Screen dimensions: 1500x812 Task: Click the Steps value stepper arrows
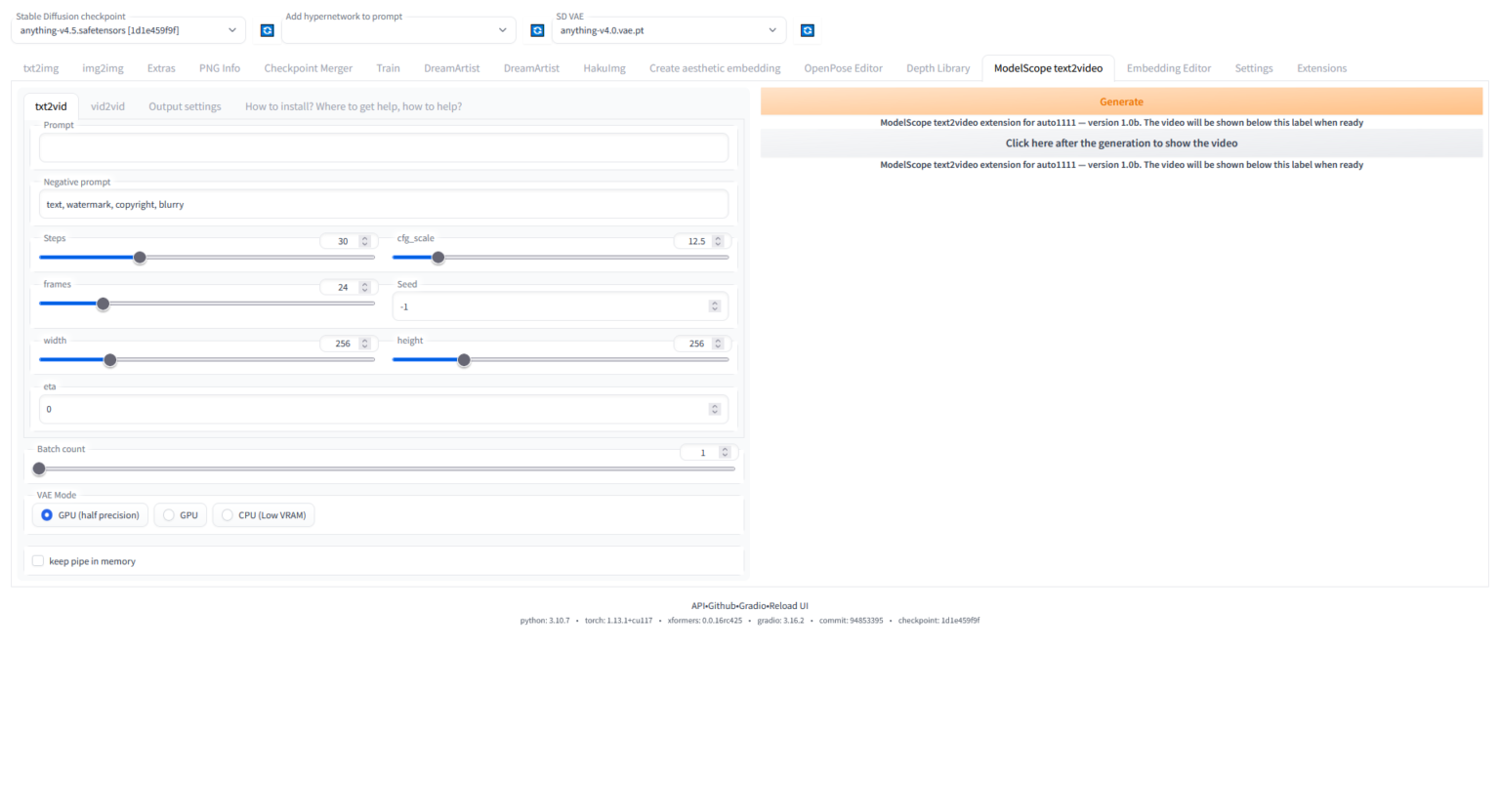pyautogui.click(x=365, y=241)
